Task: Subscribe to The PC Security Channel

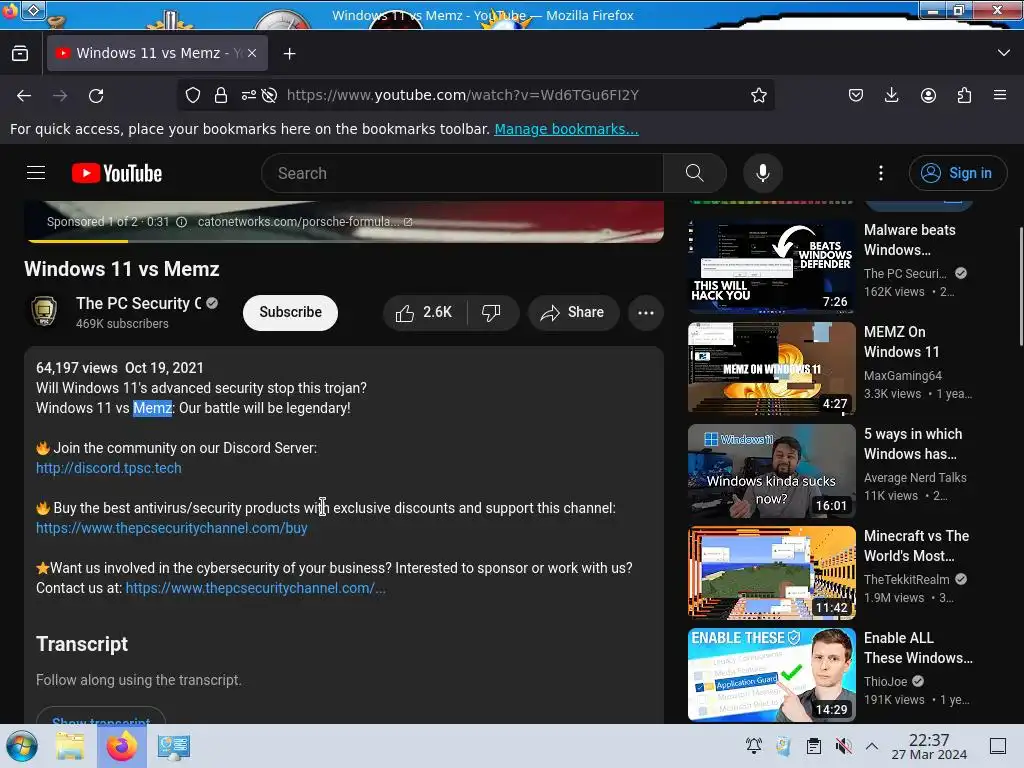Action: [x=291, y=313]
